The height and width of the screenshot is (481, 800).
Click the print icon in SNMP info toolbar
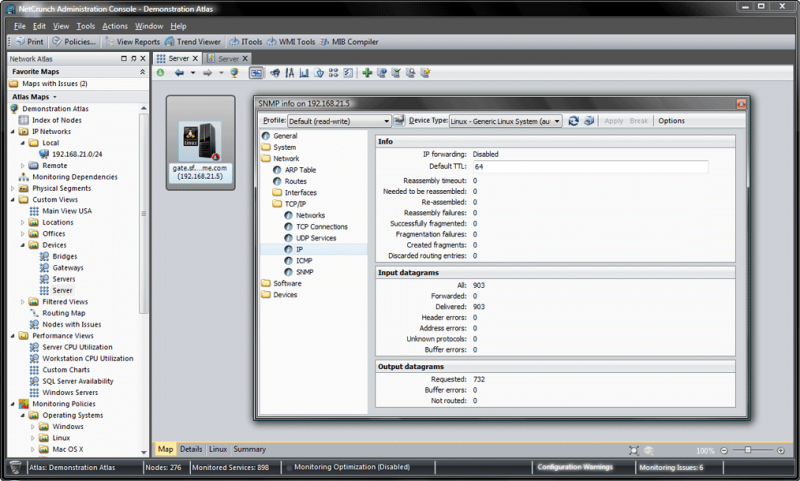[589, 121]
